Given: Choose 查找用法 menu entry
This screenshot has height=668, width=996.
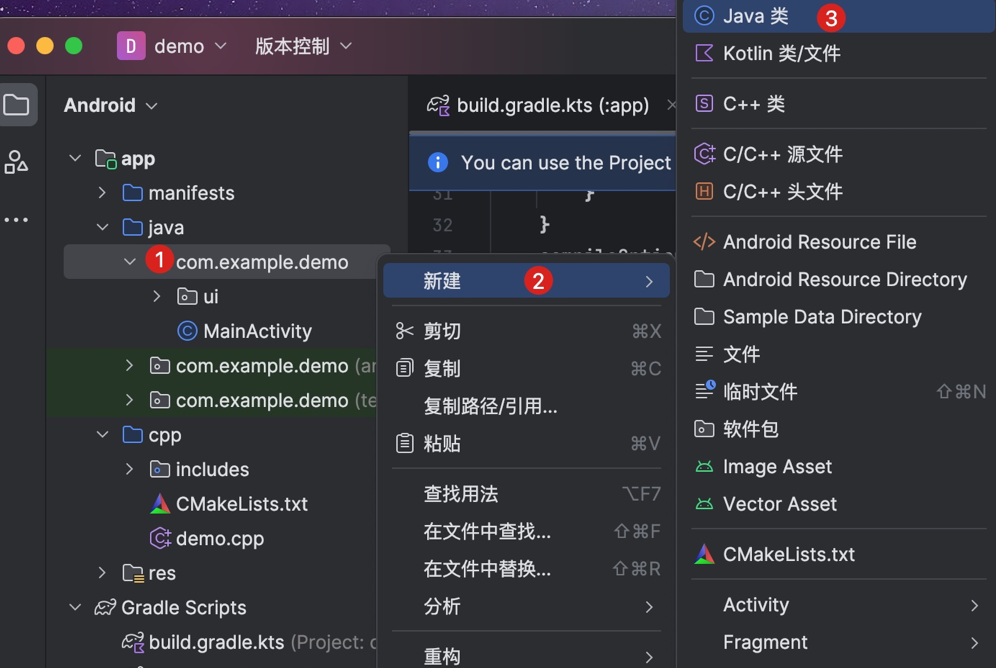Looking at the screenshot, I should [x=526, y=493].
